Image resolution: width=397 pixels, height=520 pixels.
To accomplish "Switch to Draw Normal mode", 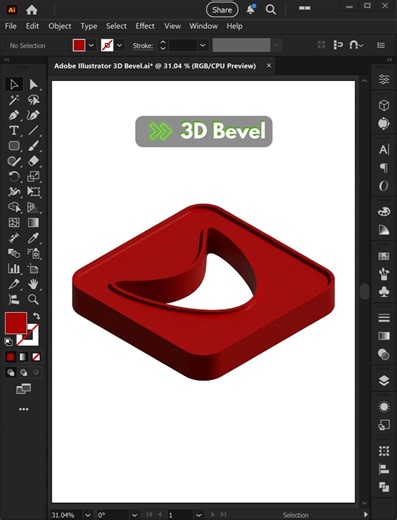I will click(x=11, y=372).
